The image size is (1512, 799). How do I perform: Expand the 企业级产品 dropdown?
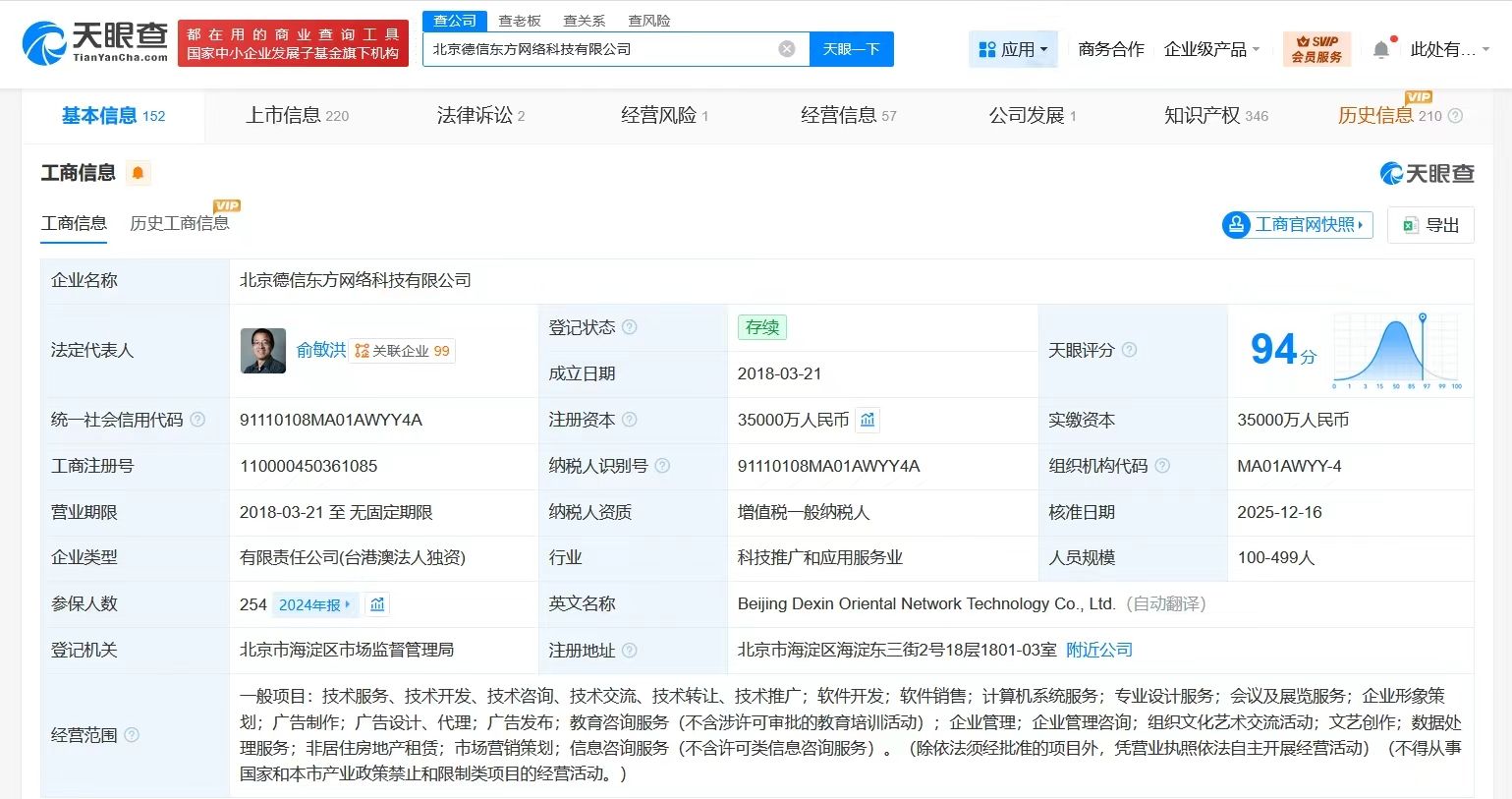click(x=1211, y=49)
